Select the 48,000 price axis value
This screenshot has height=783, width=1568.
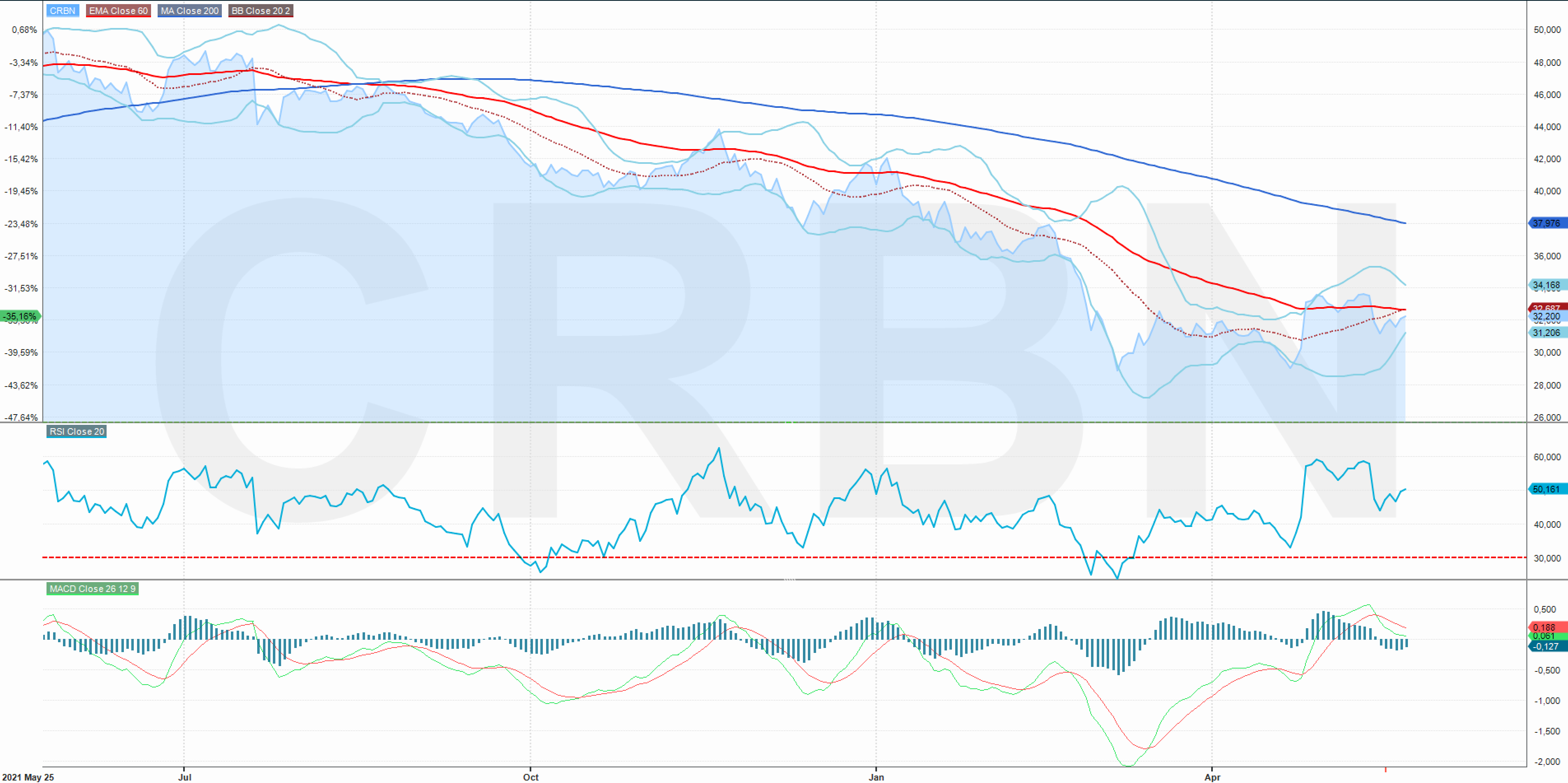1547,63
